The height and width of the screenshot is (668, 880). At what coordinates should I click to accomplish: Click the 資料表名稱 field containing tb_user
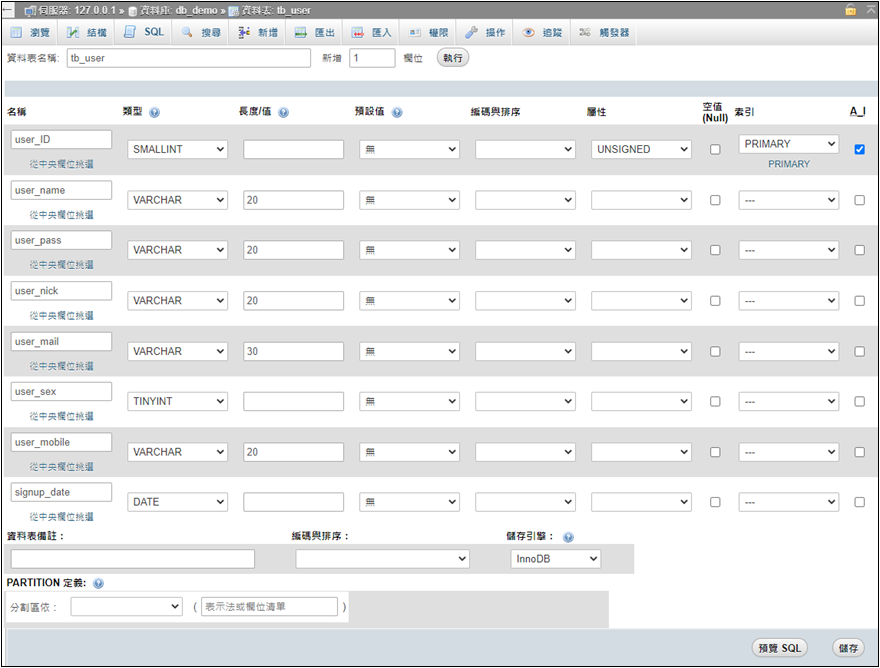click(189, 58)
